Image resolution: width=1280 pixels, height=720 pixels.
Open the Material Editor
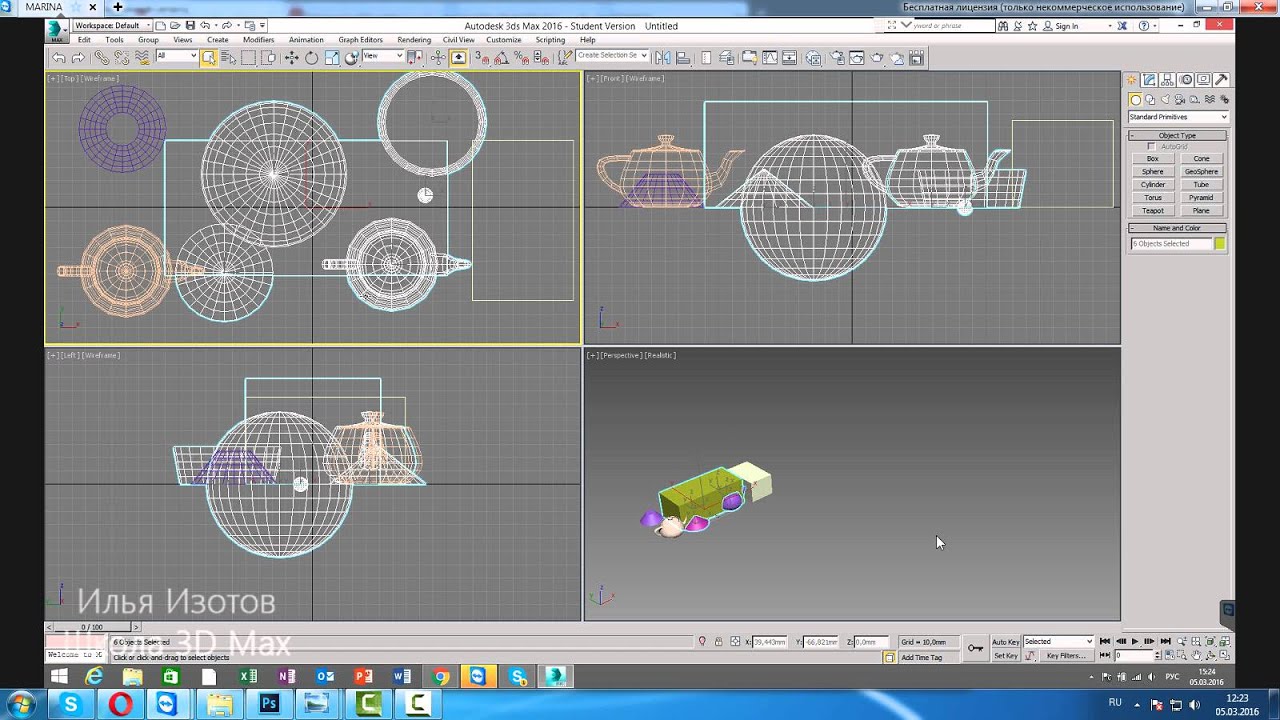[x=813, y=57]
